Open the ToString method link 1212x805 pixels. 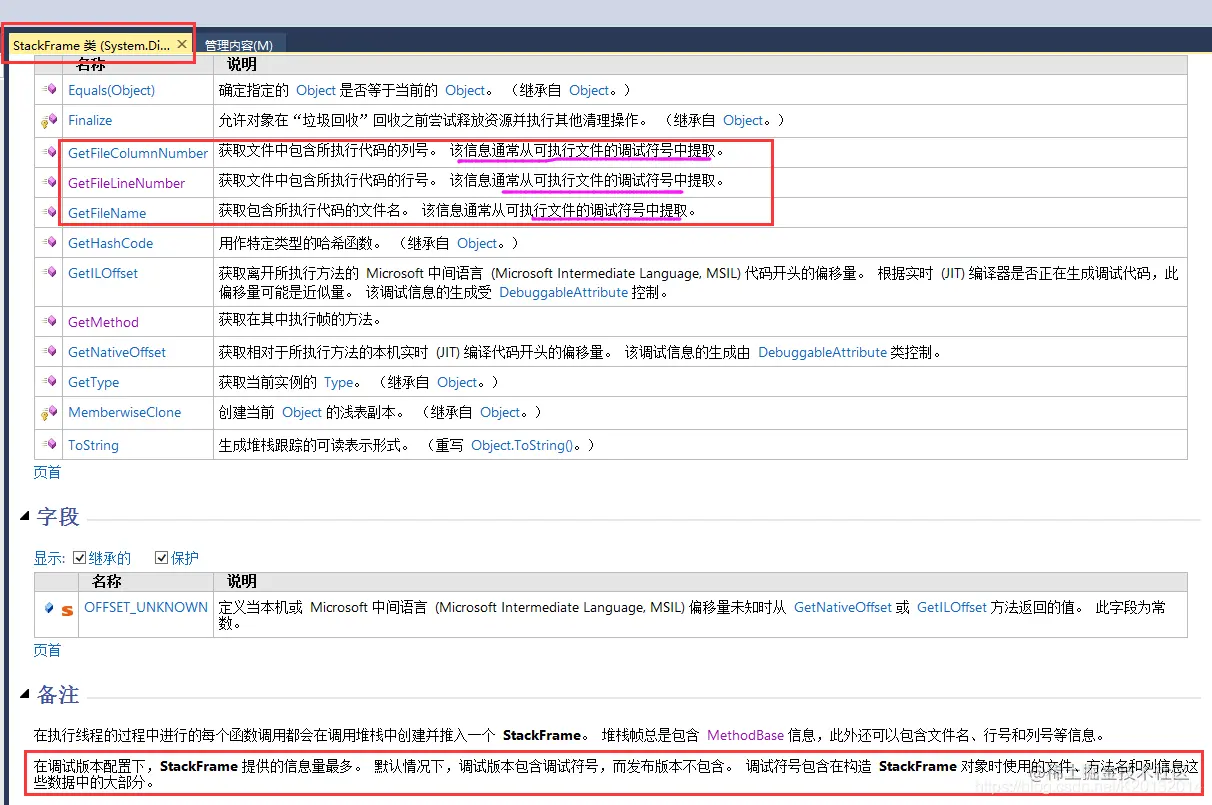(93, 445)
